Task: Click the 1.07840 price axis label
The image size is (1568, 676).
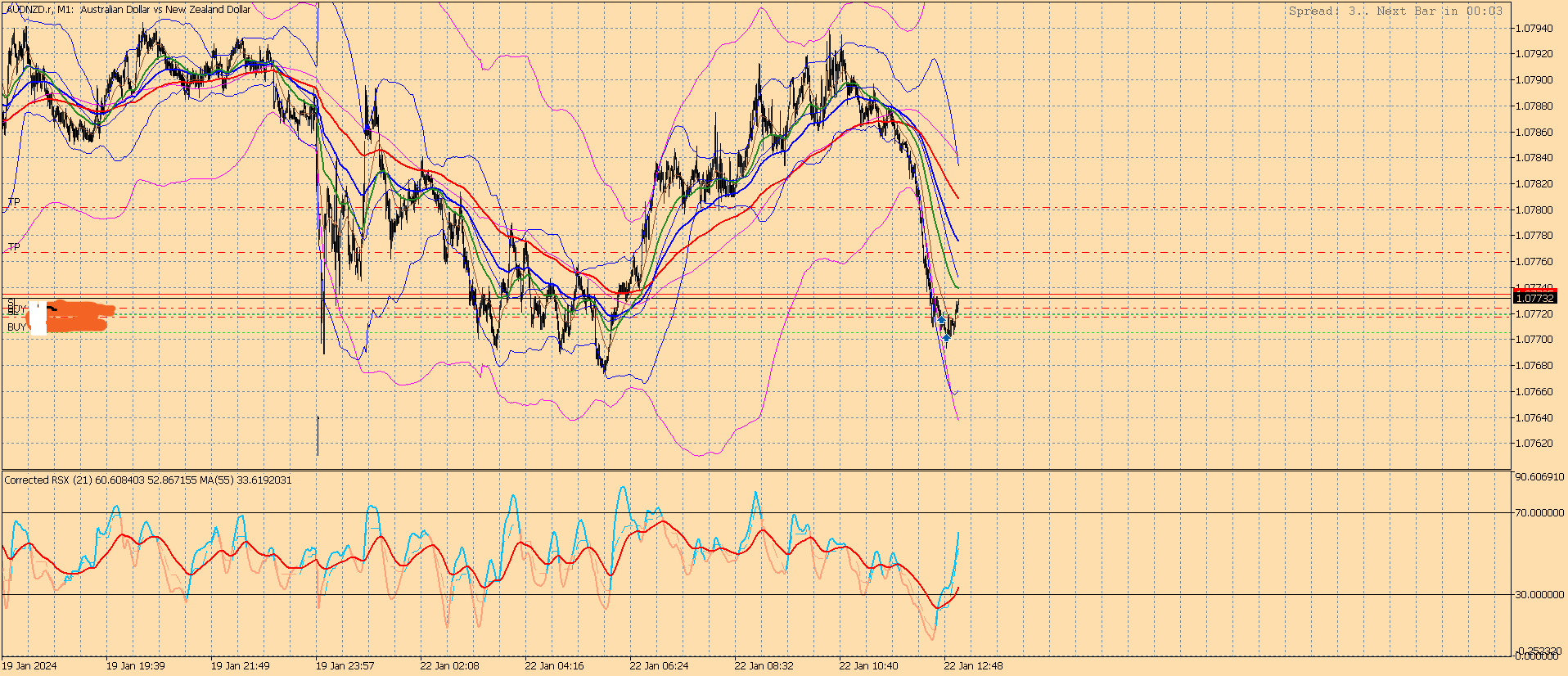Action: (x=1534, y=158)
